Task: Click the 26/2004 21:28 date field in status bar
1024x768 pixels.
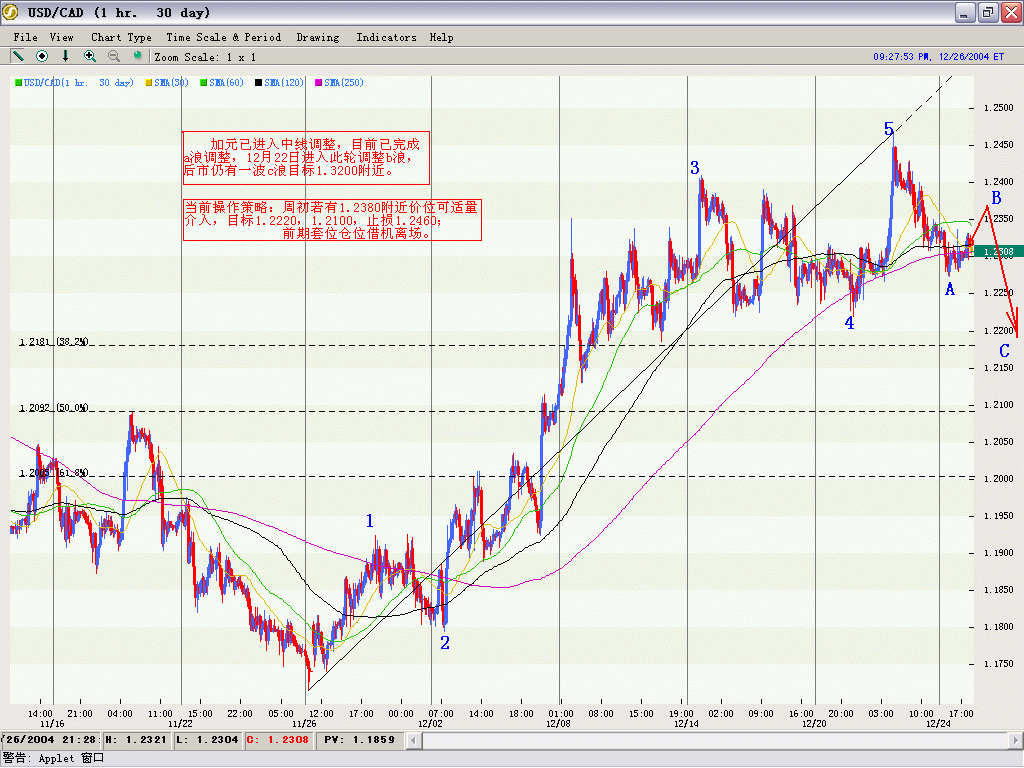Action: (51, 740)
